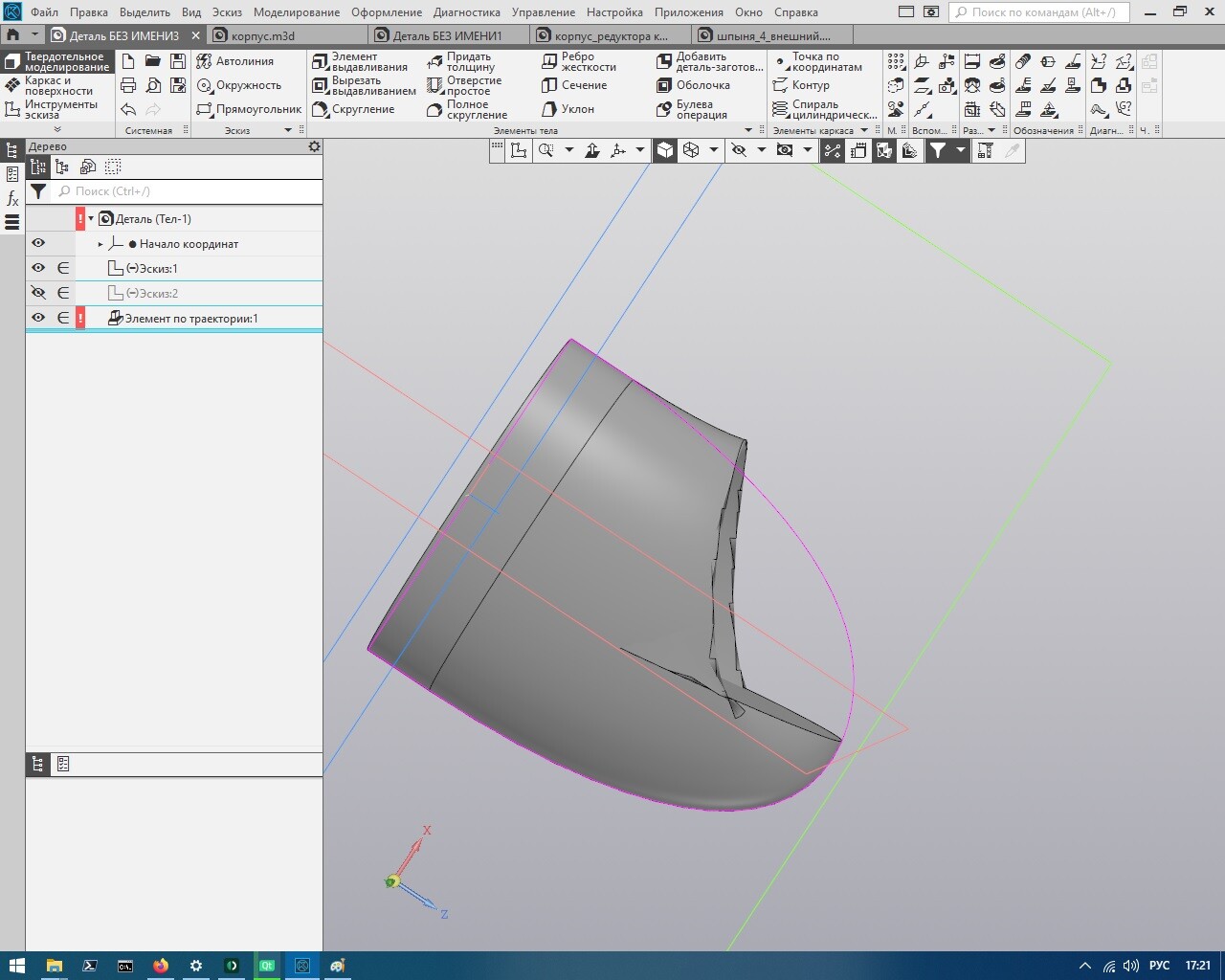Select Элемент по траектории:1 in tree
The height and width of the screenshot is (980, 1225).
(x=191, y=318)
